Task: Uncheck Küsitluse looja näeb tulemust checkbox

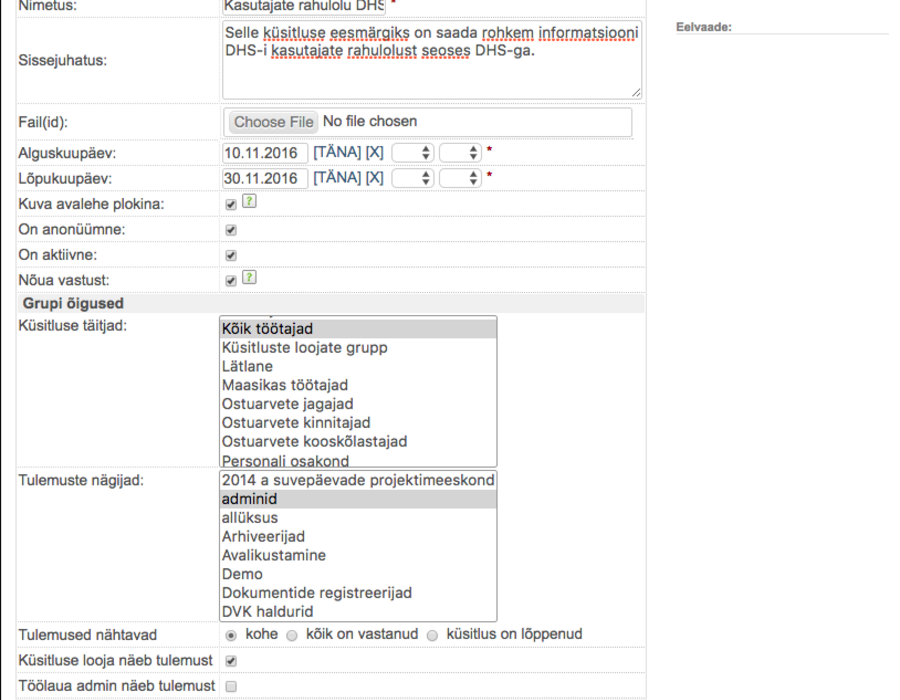Action: pyautogui.click(x=231, y=661)
